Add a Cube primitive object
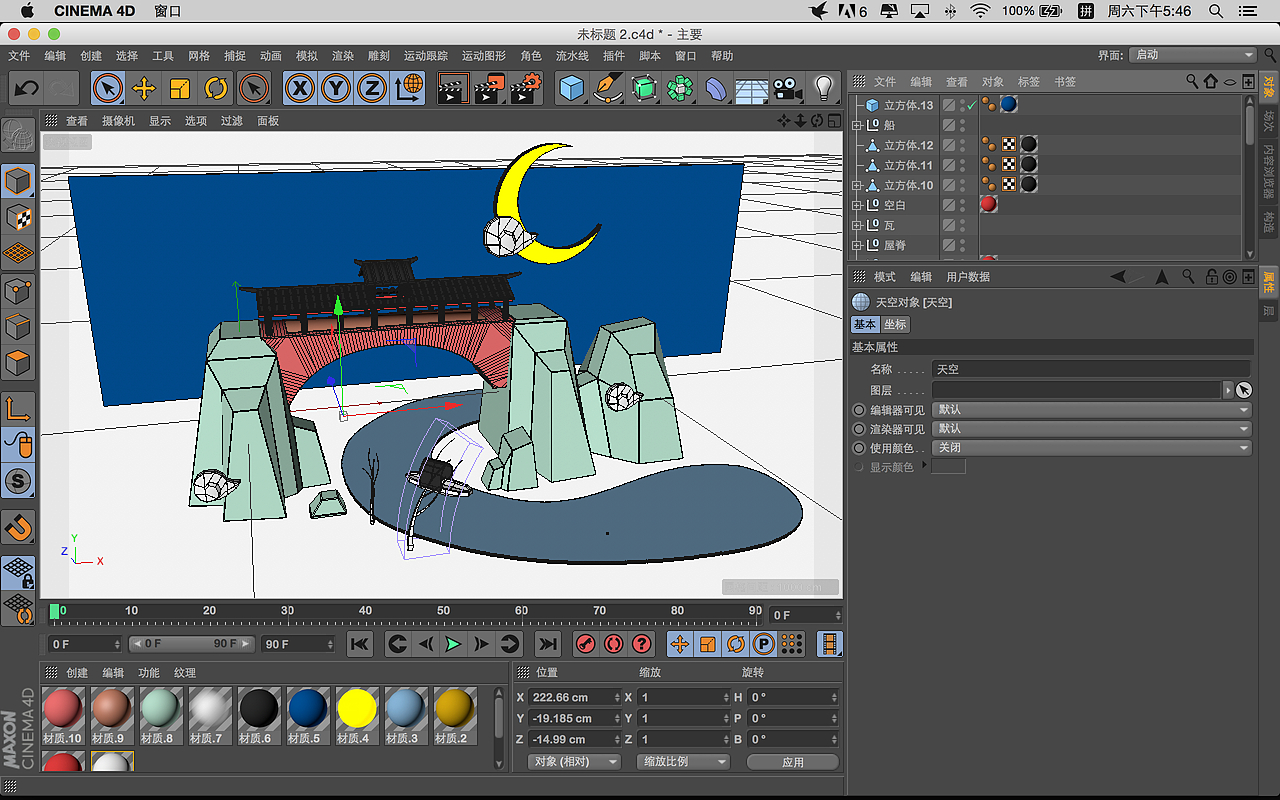The width and height of the screenshot is (1280, 800). point(571,89)
